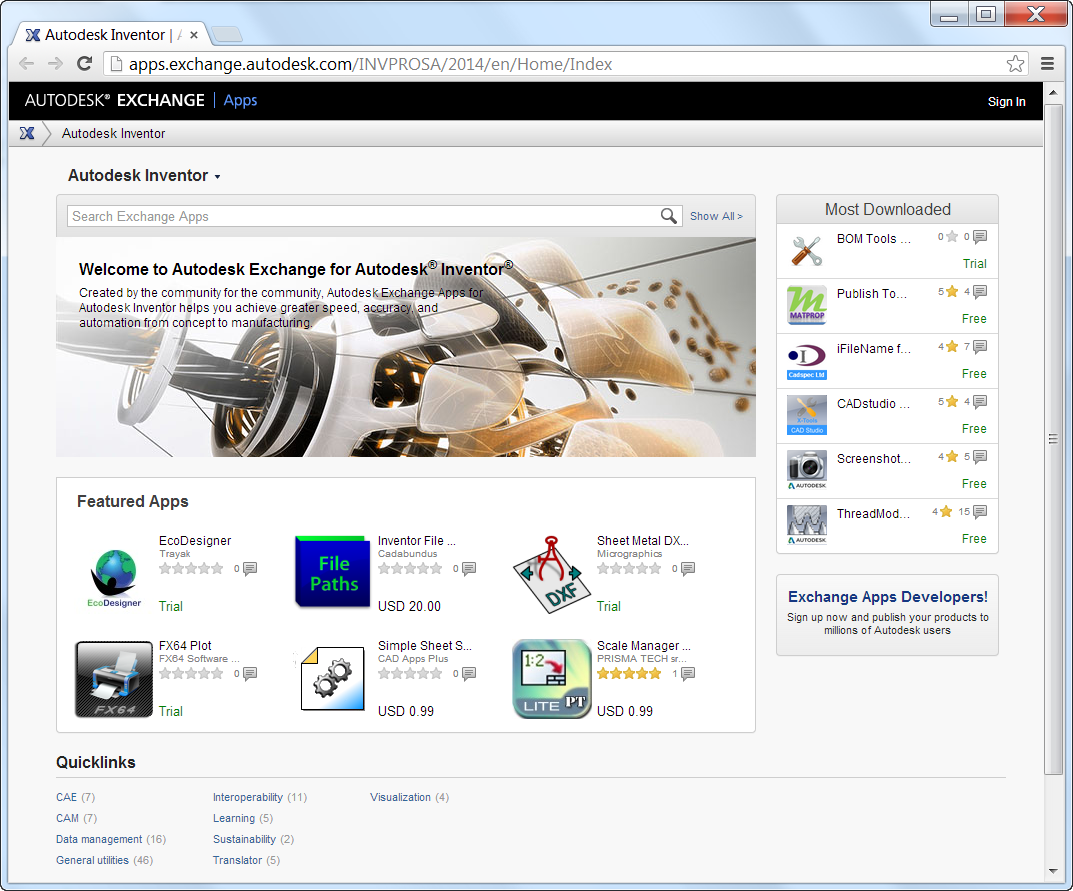This screenshot has width=1073, height=891.
Task: Toggle the bookmark star in address bar
Action: click(1015, 63)
